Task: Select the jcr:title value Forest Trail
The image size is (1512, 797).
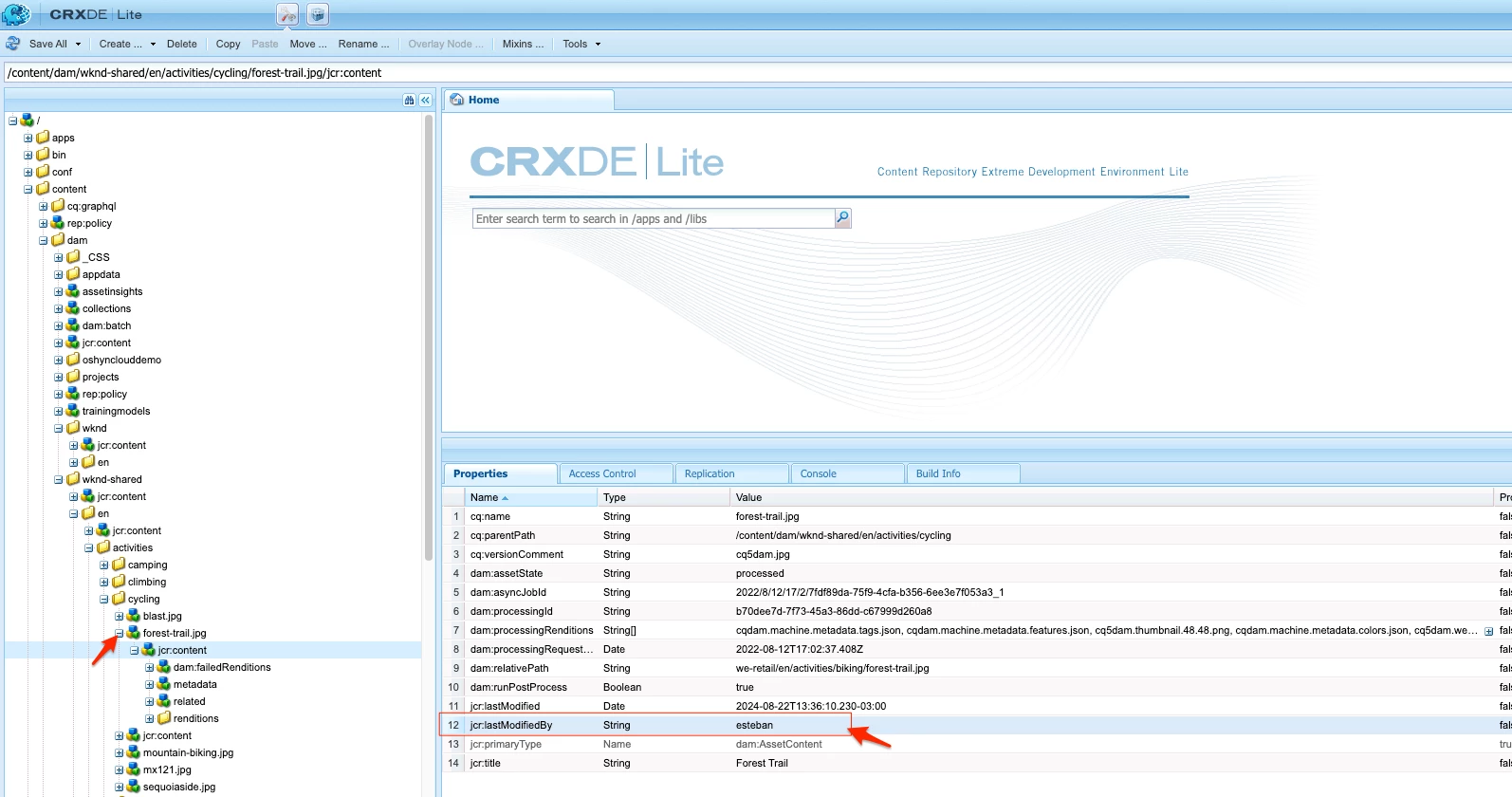Action: pyautogui.click(x=762, y=763)
